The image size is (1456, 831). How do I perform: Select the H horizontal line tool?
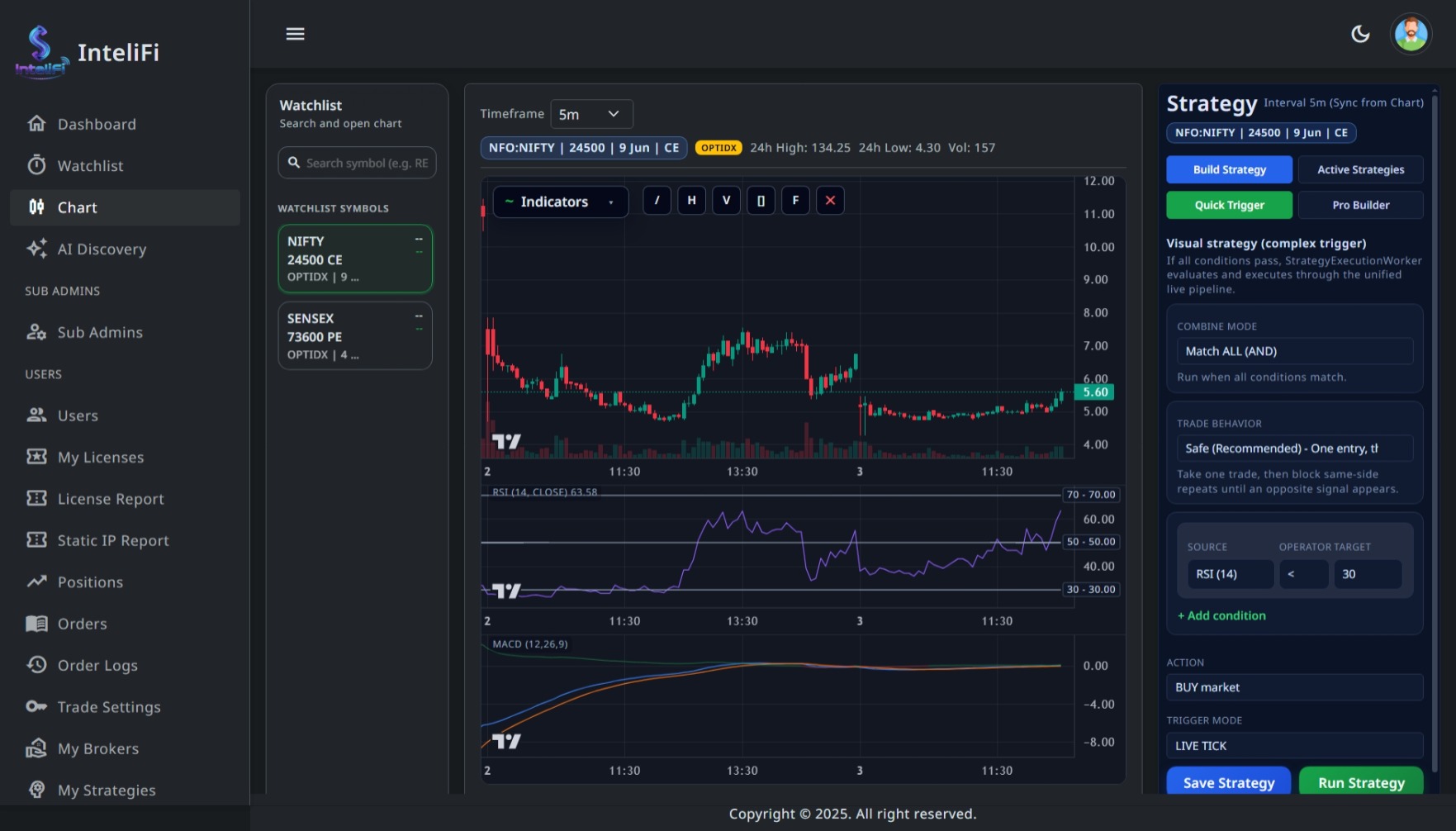[x=691, y=201]
